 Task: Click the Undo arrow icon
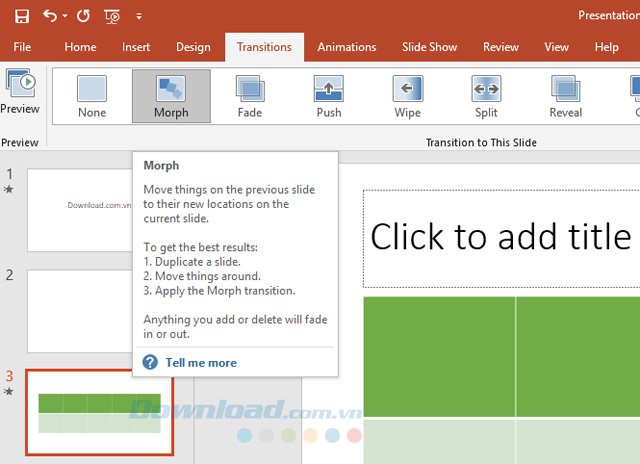50,16
